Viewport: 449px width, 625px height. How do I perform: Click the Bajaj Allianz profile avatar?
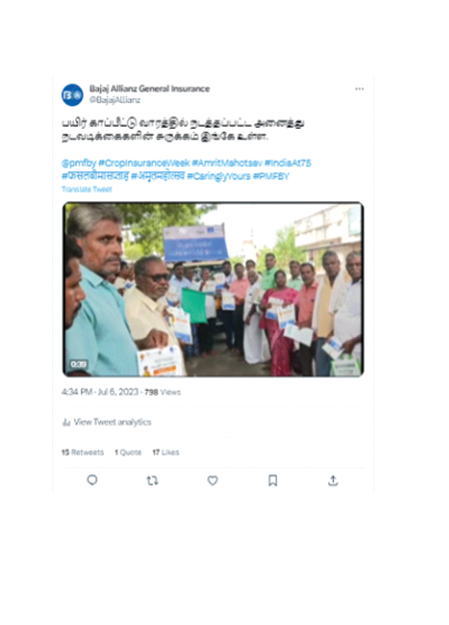(x=72, y=94)
